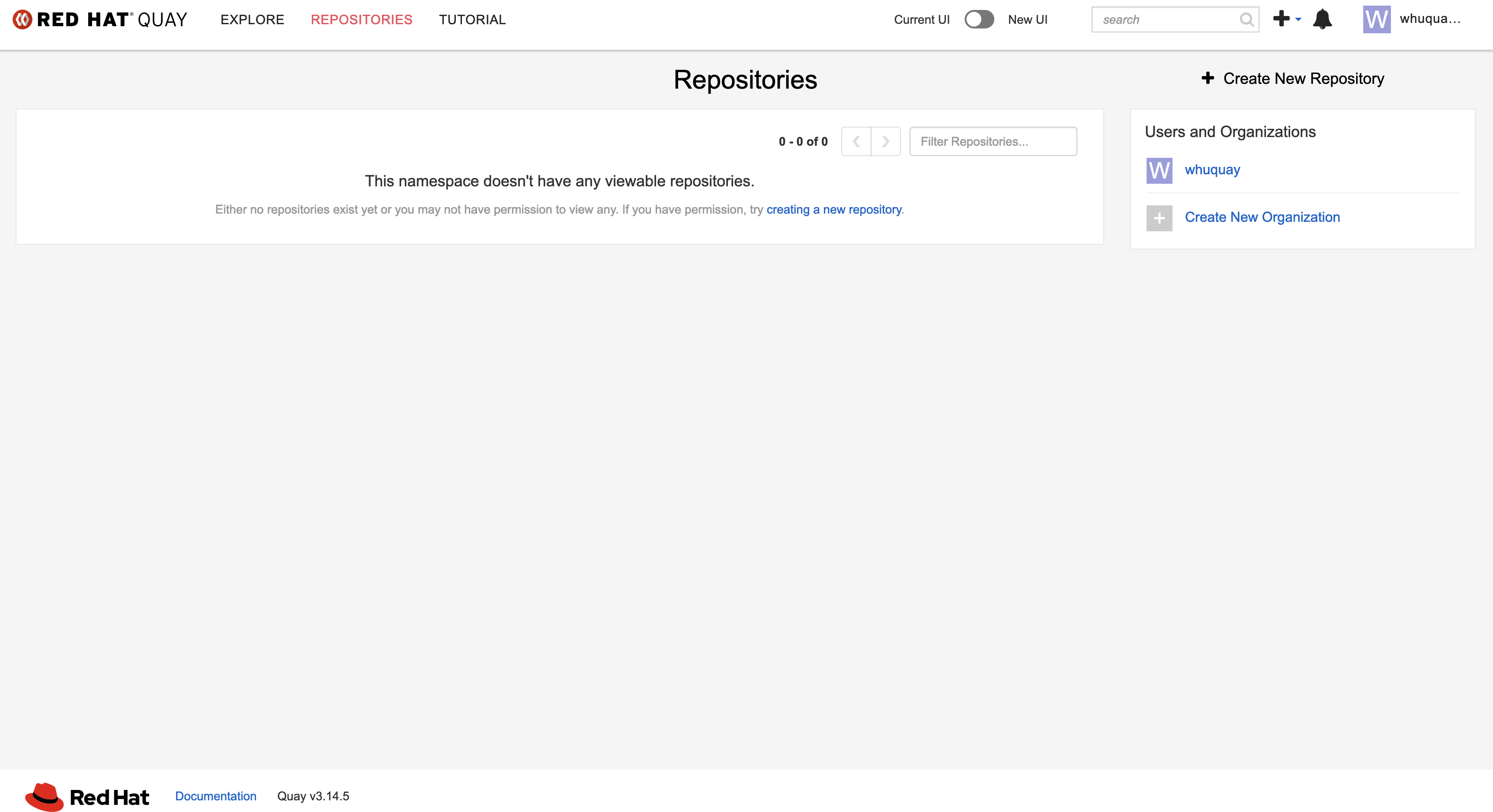1493x812 pixels.
Task: Toggle the Current UI / New UI switch
Action: [x=979, y=20]
